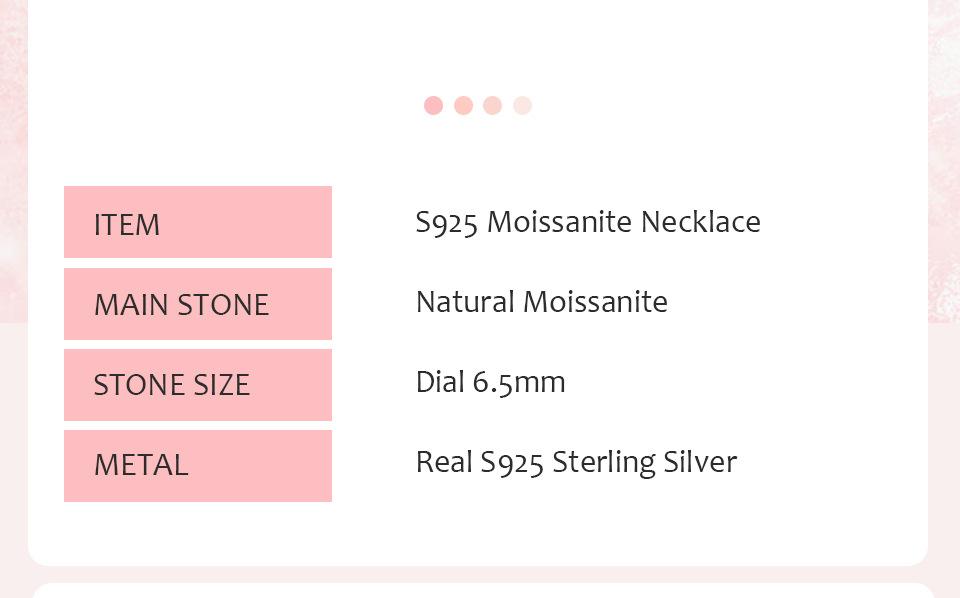The image size is (960, 598).
Task: Click the pink MAIN STONE label cell
Action: 198,304
